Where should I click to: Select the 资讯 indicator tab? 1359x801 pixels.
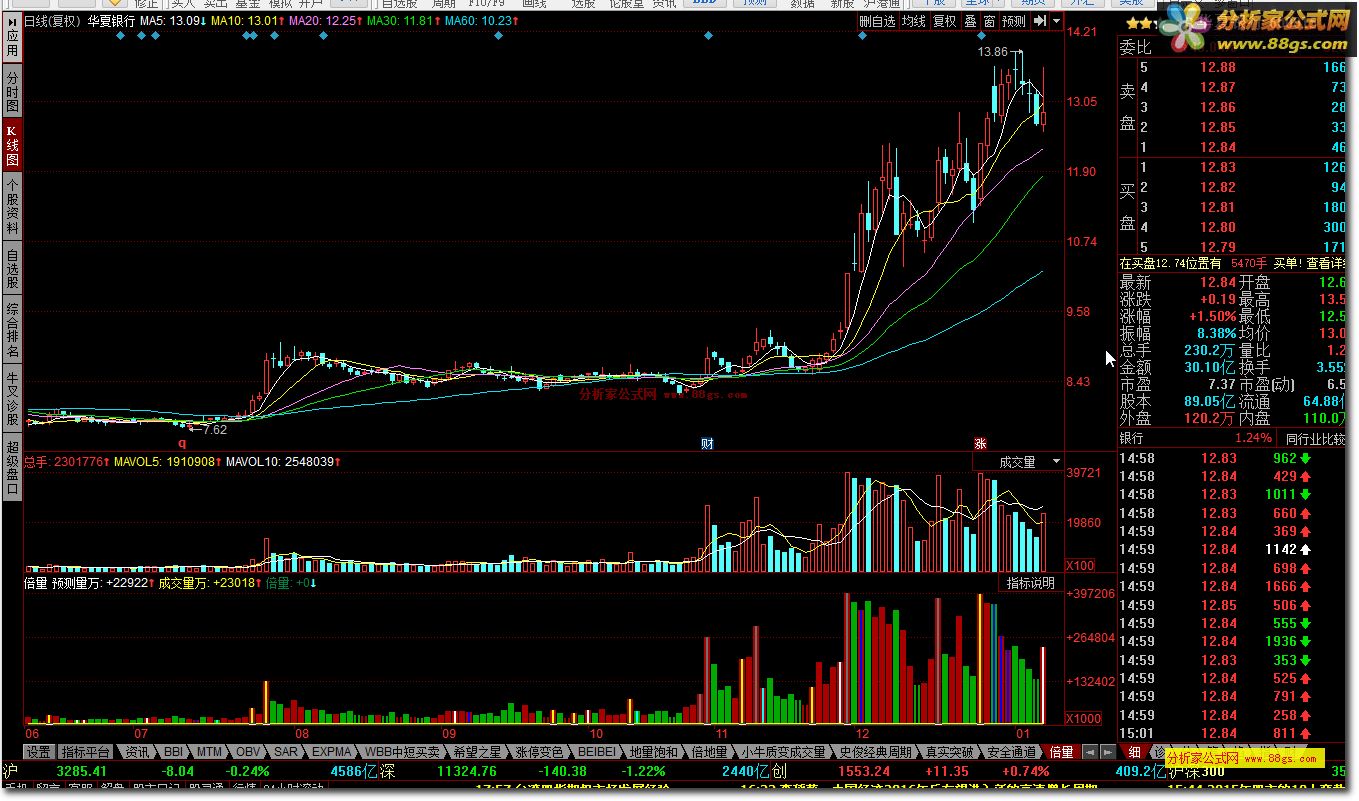(137, 752)
